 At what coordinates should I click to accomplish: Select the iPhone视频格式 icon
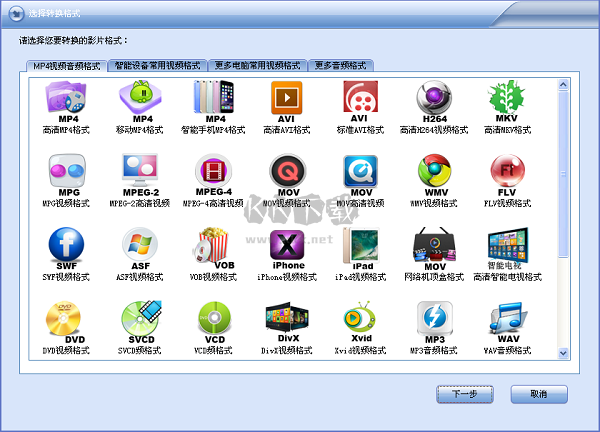(x=287, y=245)
